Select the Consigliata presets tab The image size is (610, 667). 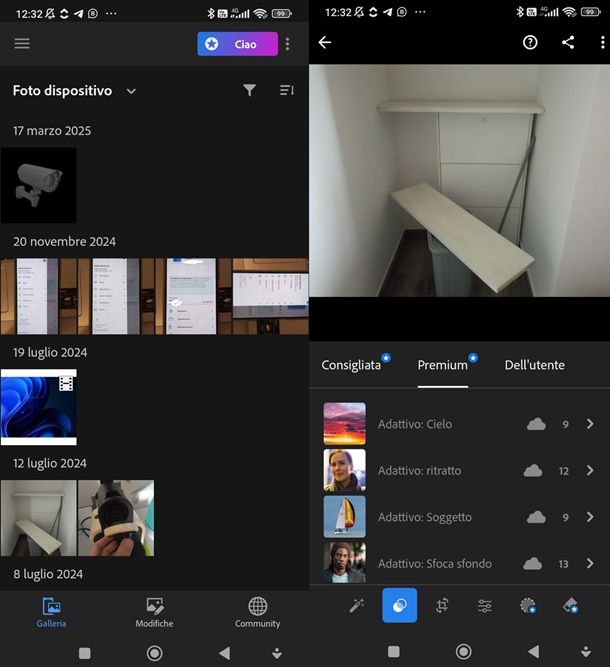click(x=351, y=365)
